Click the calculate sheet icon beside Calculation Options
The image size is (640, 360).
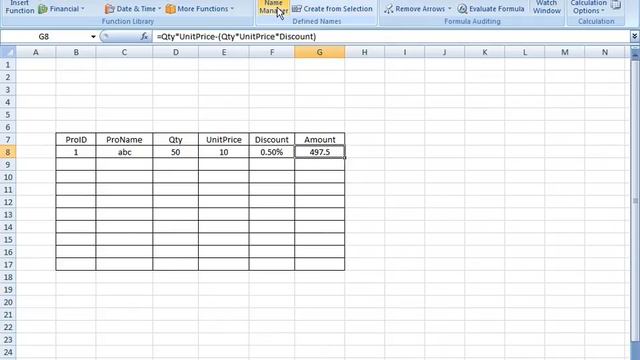coord(616,5)
